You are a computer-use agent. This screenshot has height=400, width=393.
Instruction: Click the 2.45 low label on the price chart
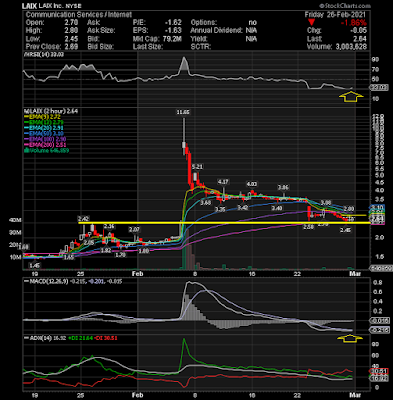coord(345,230)
